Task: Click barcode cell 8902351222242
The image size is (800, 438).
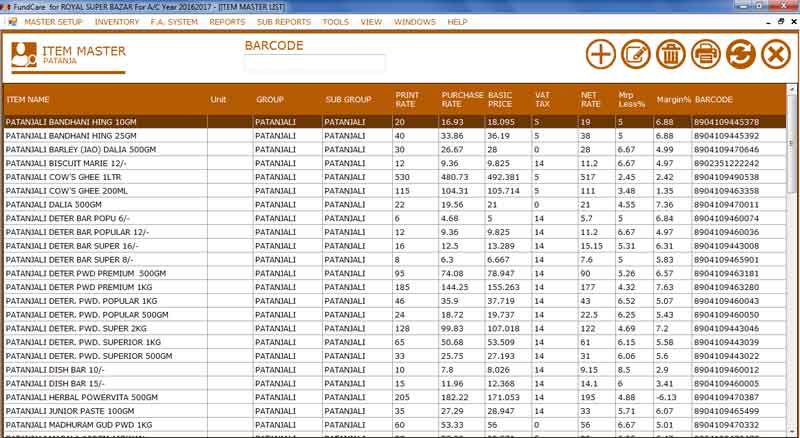Action: (x=738, y=163)
